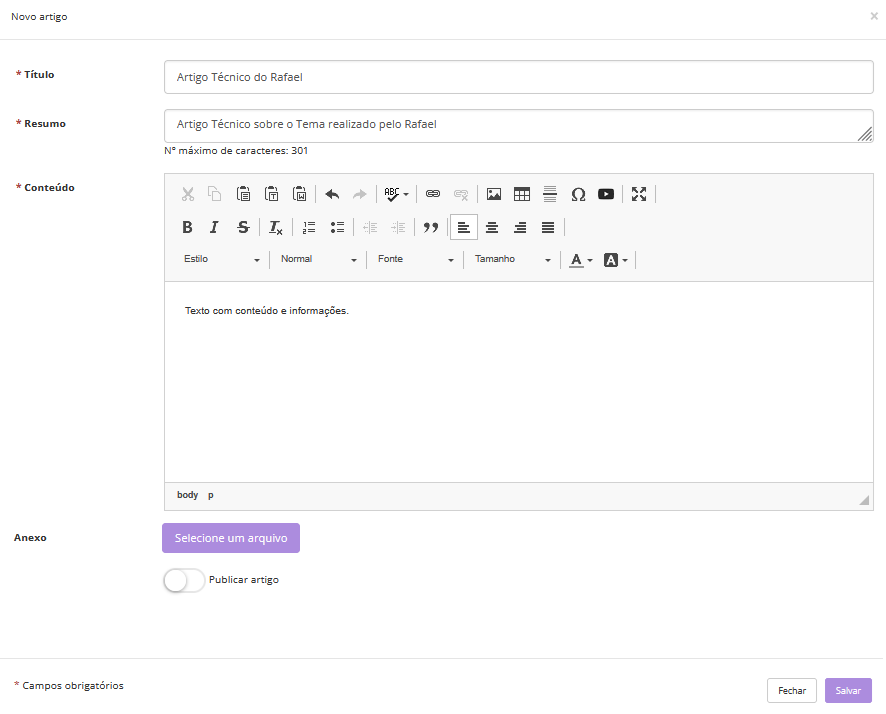Insert a link with the link icon
Screen dimensions: 886x714
pos(433,194)
